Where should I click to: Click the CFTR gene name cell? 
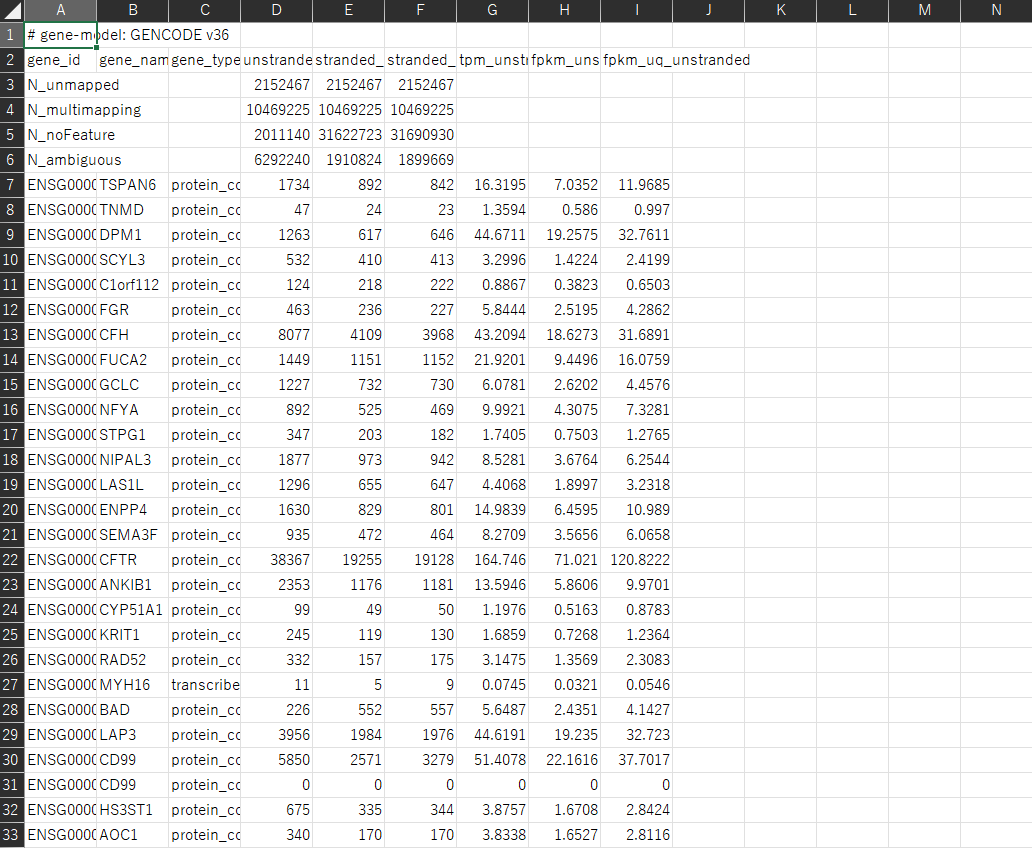click(132, 560)
